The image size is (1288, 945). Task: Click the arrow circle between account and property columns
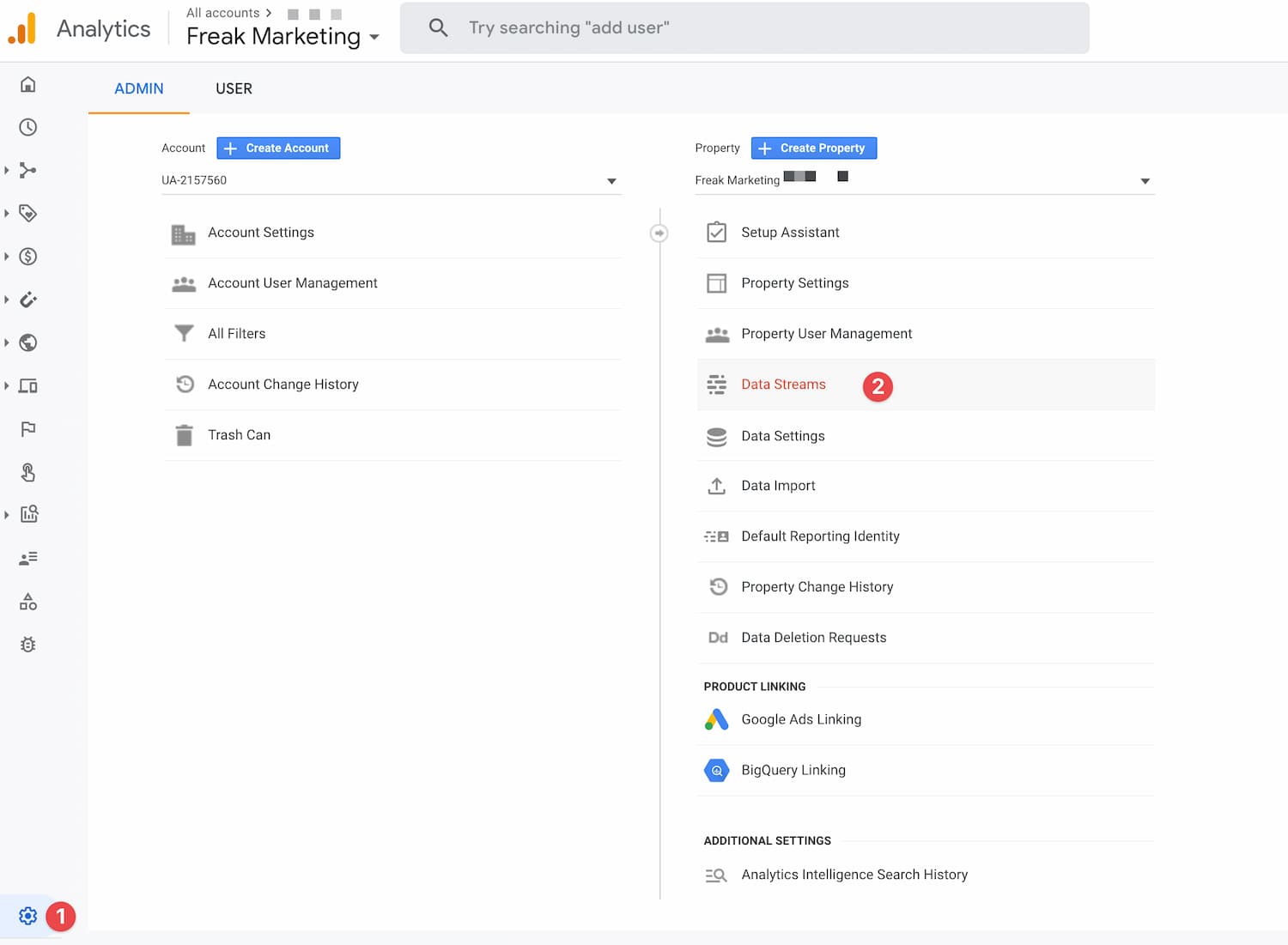(659, 233)
